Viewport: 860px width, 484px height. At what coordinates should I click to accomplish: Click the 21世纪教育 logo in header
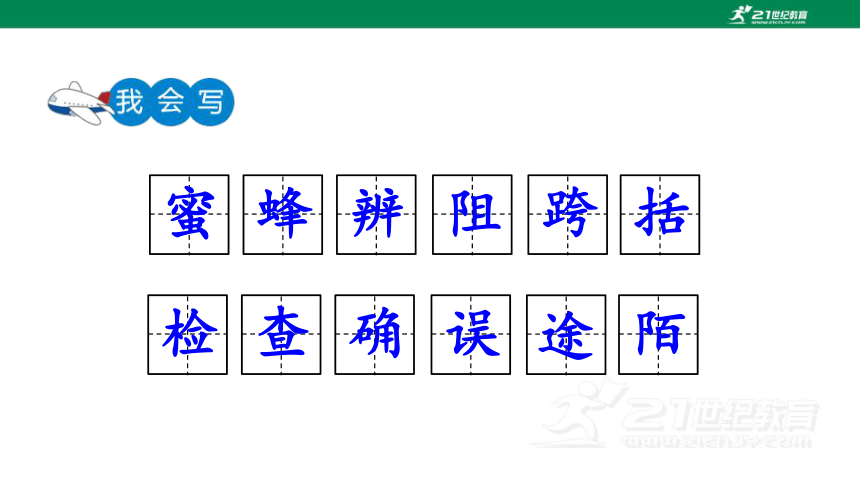(x=767, y=14)
